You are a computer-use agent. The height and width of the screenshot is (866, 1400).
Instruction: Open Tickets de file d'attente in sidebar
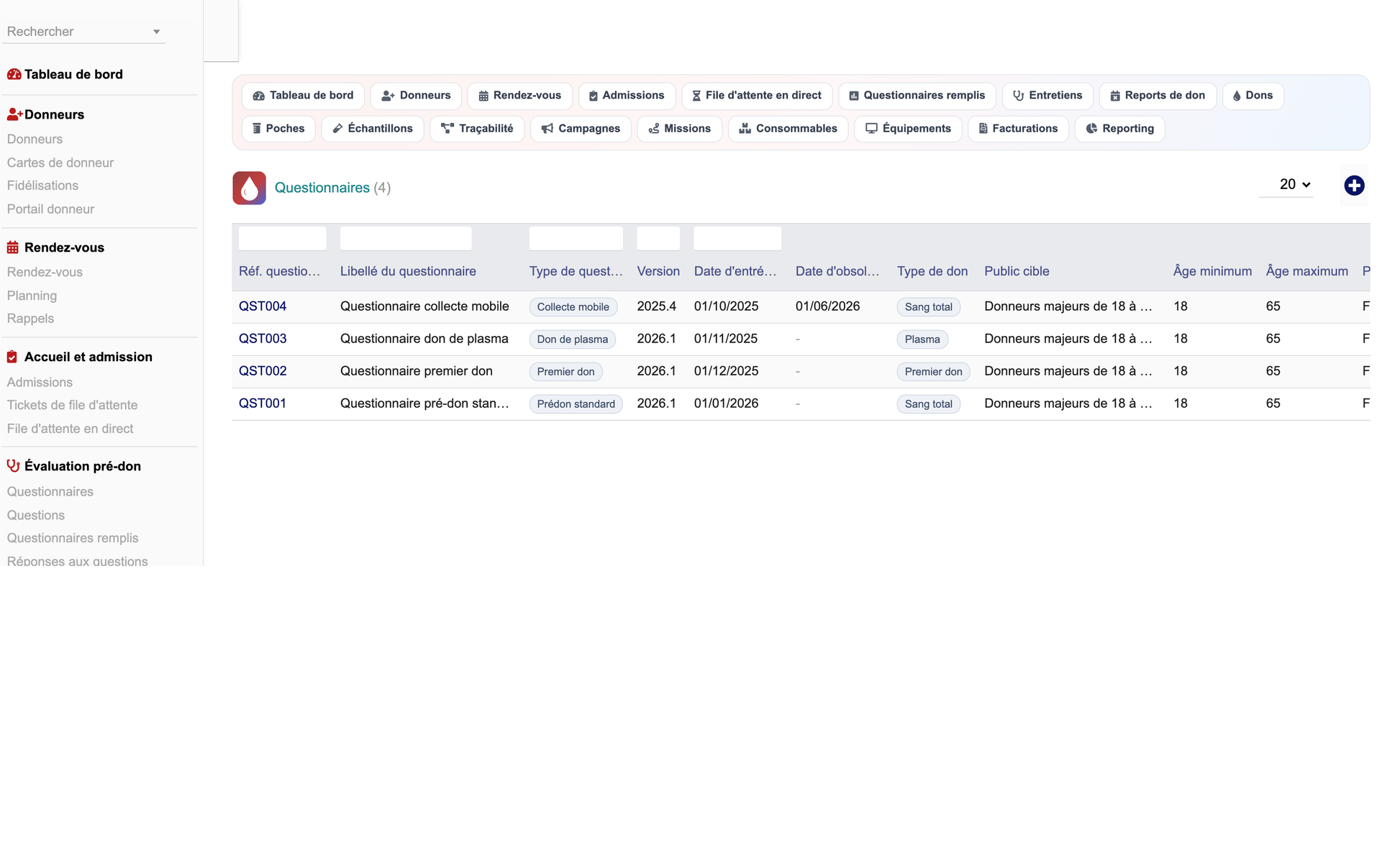coord(72,405)
